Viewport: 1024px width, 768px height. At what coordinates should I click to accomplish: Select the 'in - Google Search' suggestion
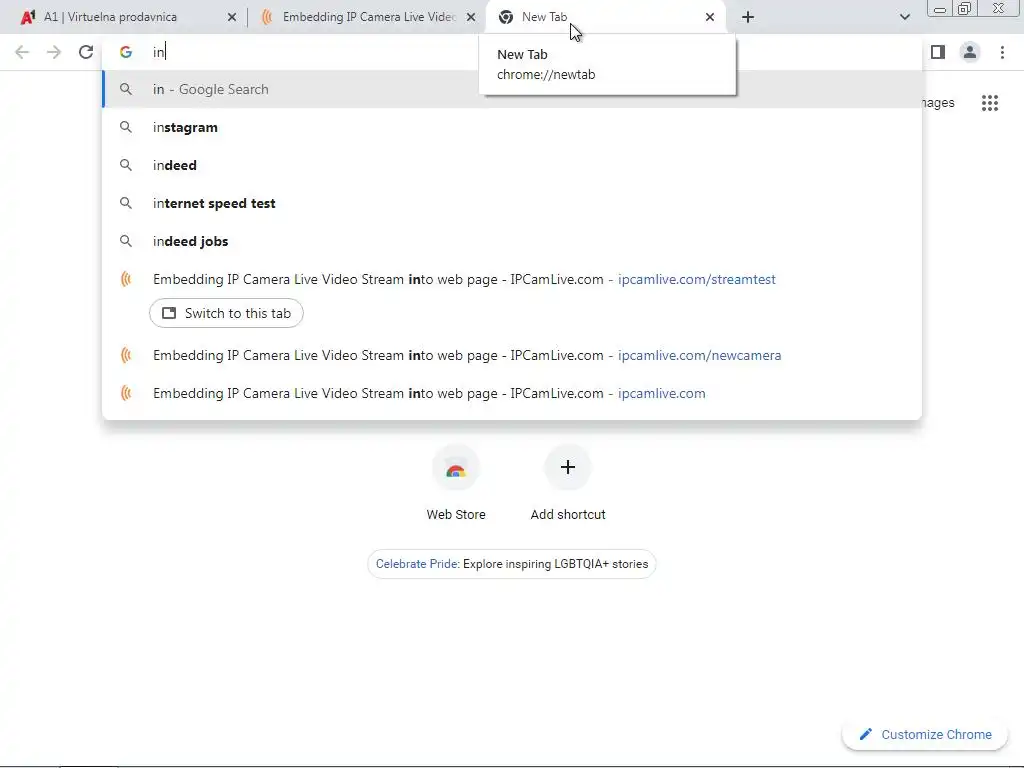coord(512,89)
